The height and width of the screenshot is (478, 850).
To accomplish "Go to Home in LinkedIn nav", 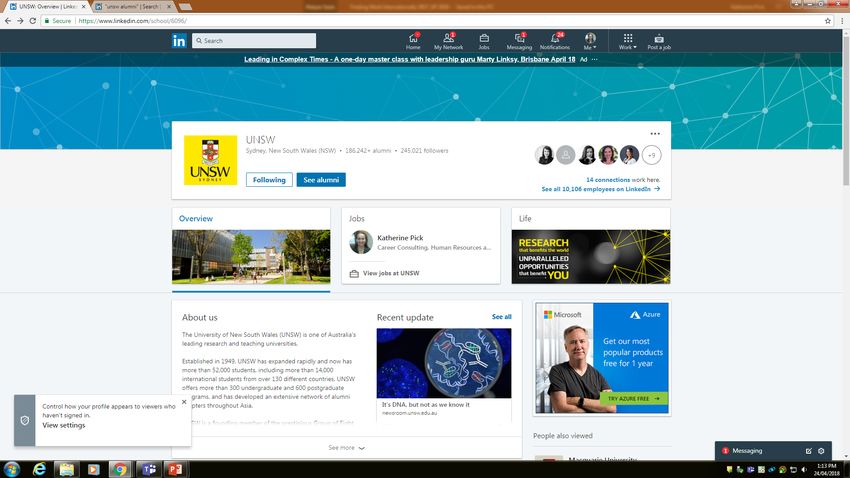I will click(413, 41).
